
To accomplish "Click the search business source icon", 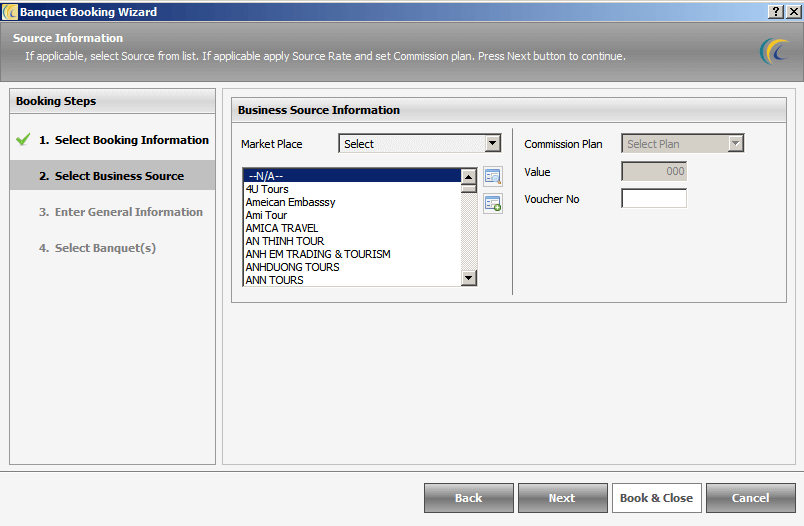I will pos(492,177).
